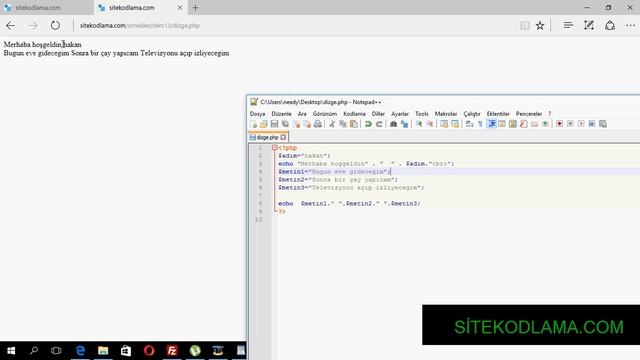The width and height of the screenshot is (640, 360).
Task: Open the Çalıştır menu in Notepad++
Action: (472, 114)
